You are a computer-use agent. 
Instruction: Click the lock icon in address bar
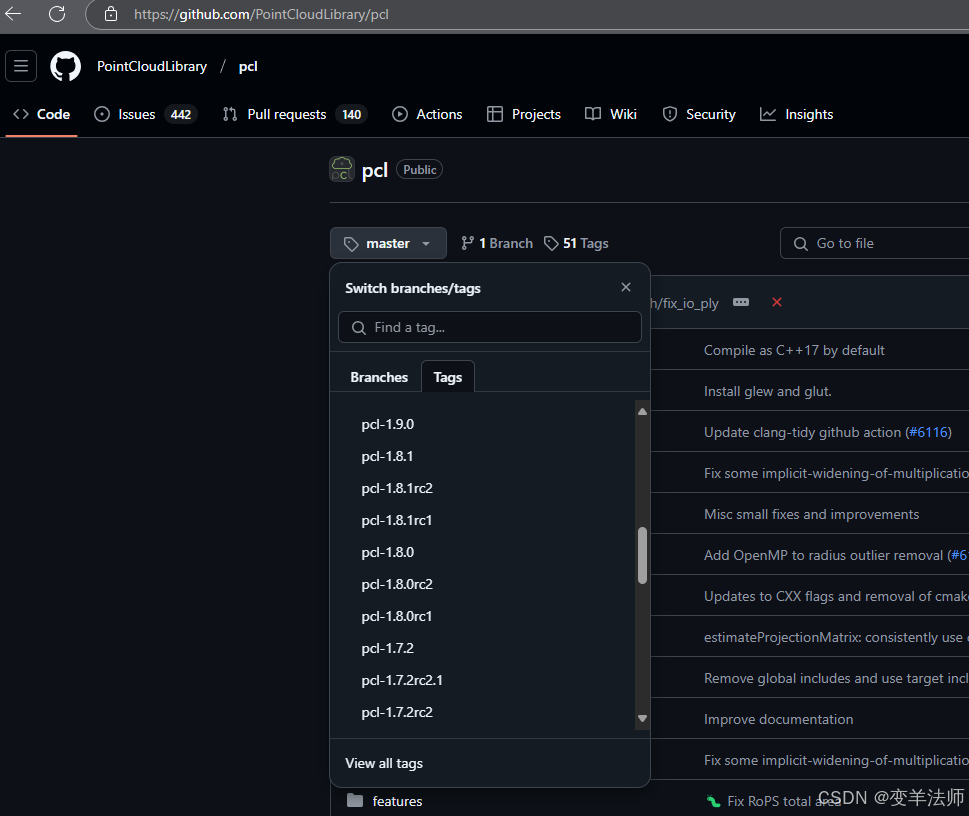click(111, 14)
